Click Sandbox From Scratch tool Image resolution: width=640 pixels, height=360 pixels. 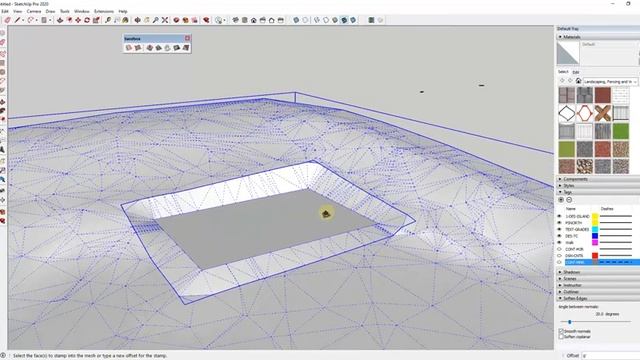[138, 48]
